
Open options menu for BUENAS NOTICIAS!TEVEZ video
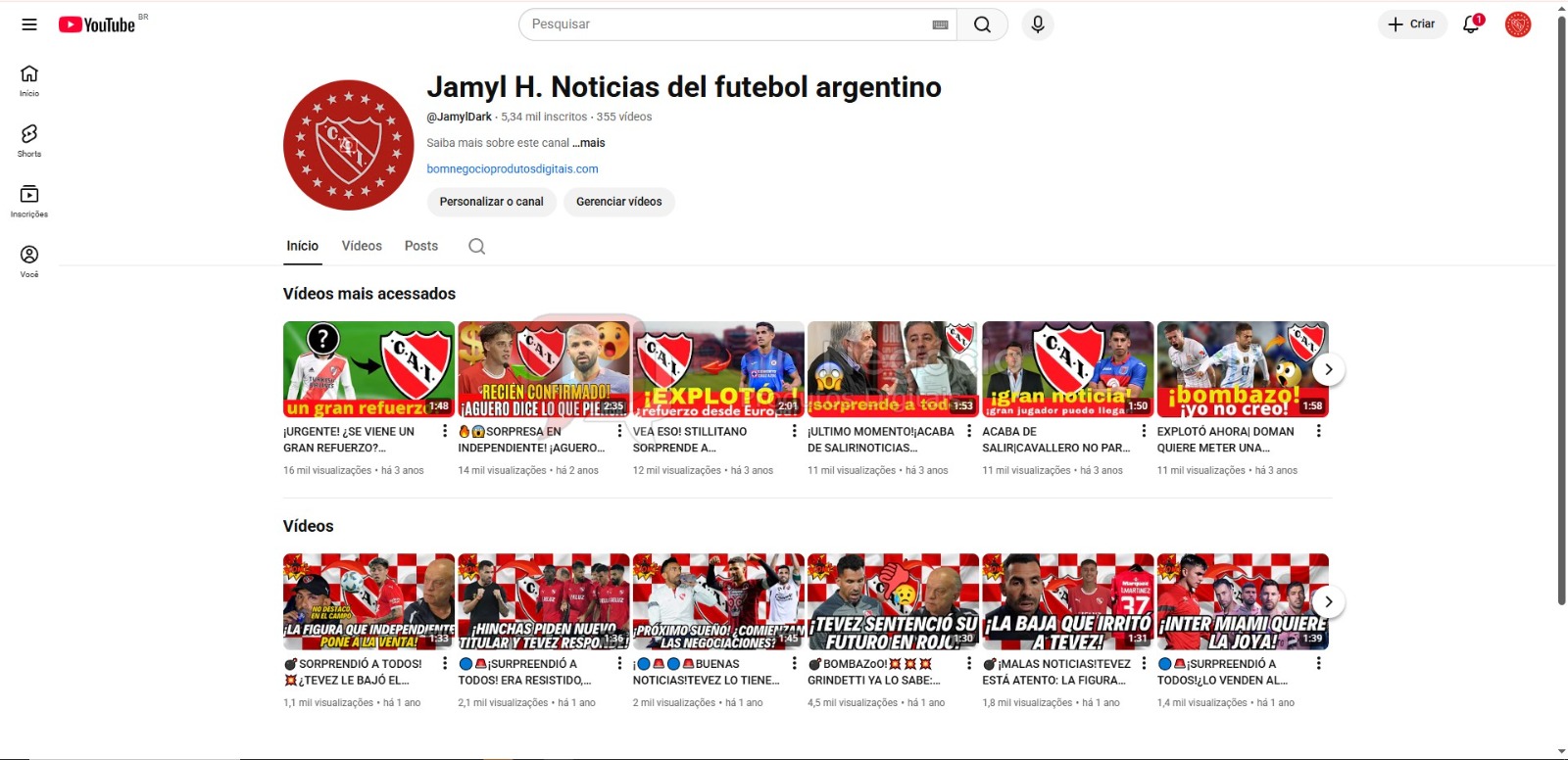[x=794, y=663]
